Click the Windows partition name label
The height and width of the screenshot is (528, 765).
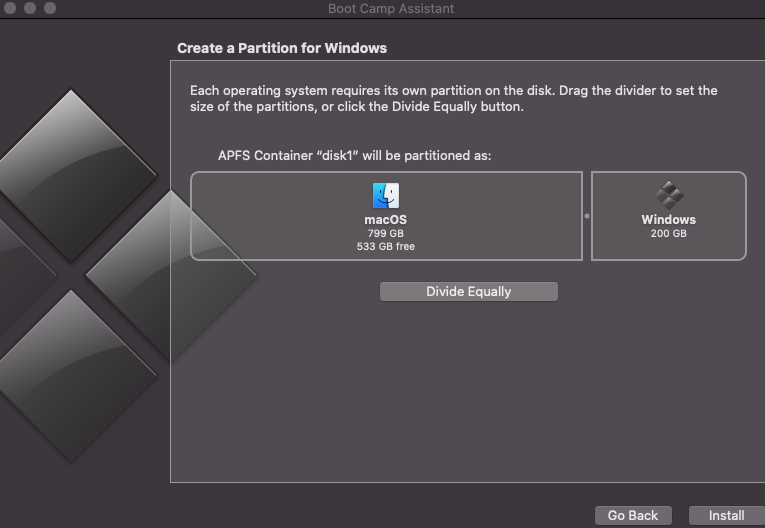tap(668, 220)
